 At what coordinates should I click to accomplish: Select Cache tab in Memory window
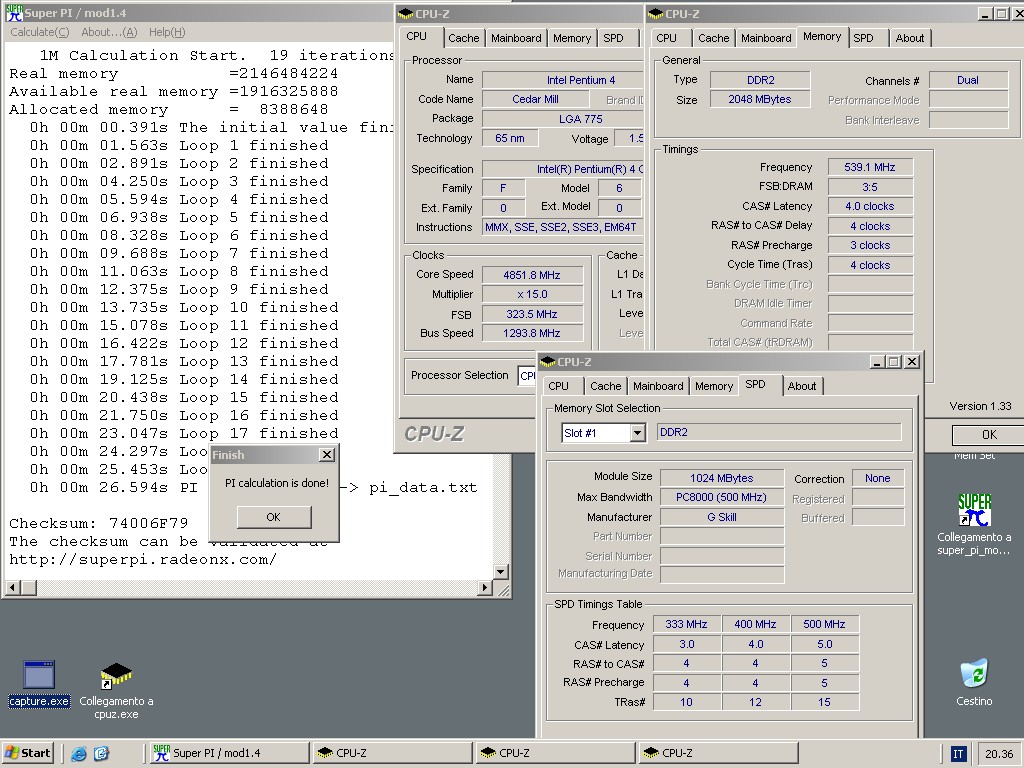click(713, 38)
